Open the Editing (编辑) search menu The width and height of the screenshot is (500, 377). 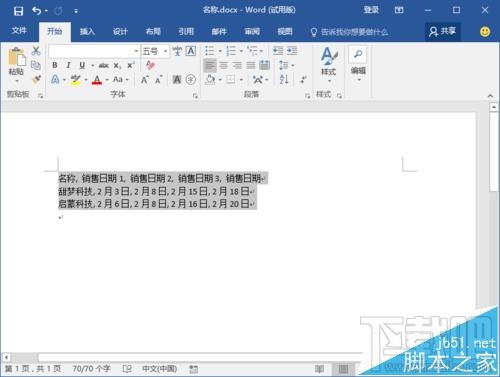click(358, 64)
